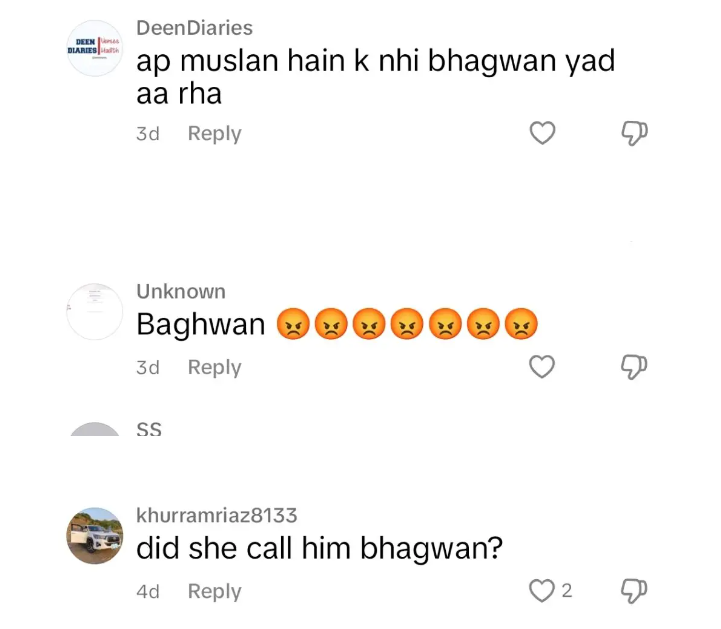Viewport: 721px width, 629px height.
Task: Select 'did she call him bhagwan?' comment text
Action: click(320, 549)
